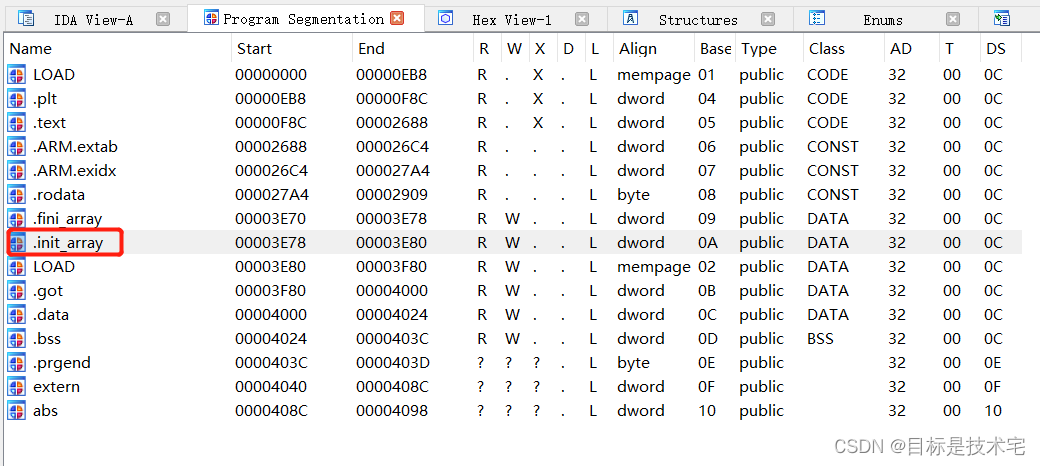Click the .plt segment row icon
Image resolution: width=1040 pixels, height=466 pixels.
[16, 99]
